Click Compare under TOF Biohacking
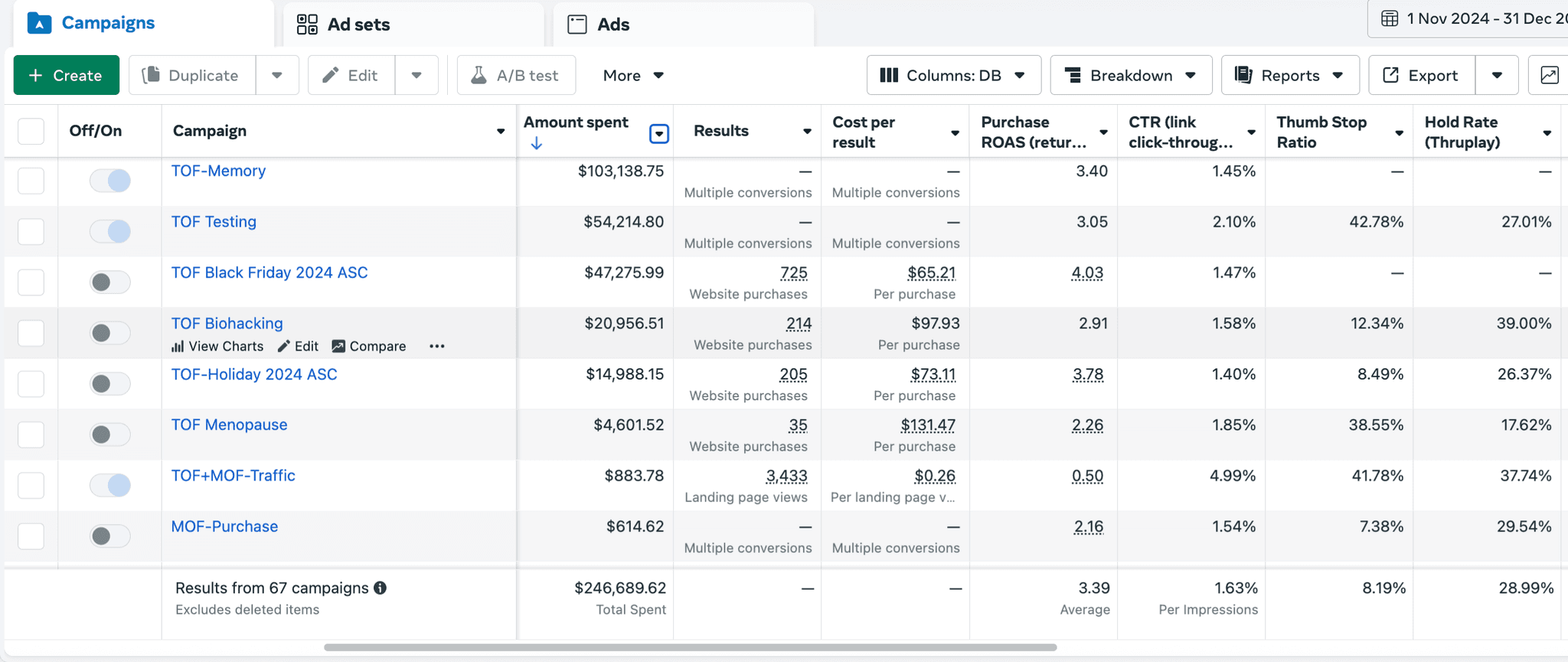 click(369, 347)
